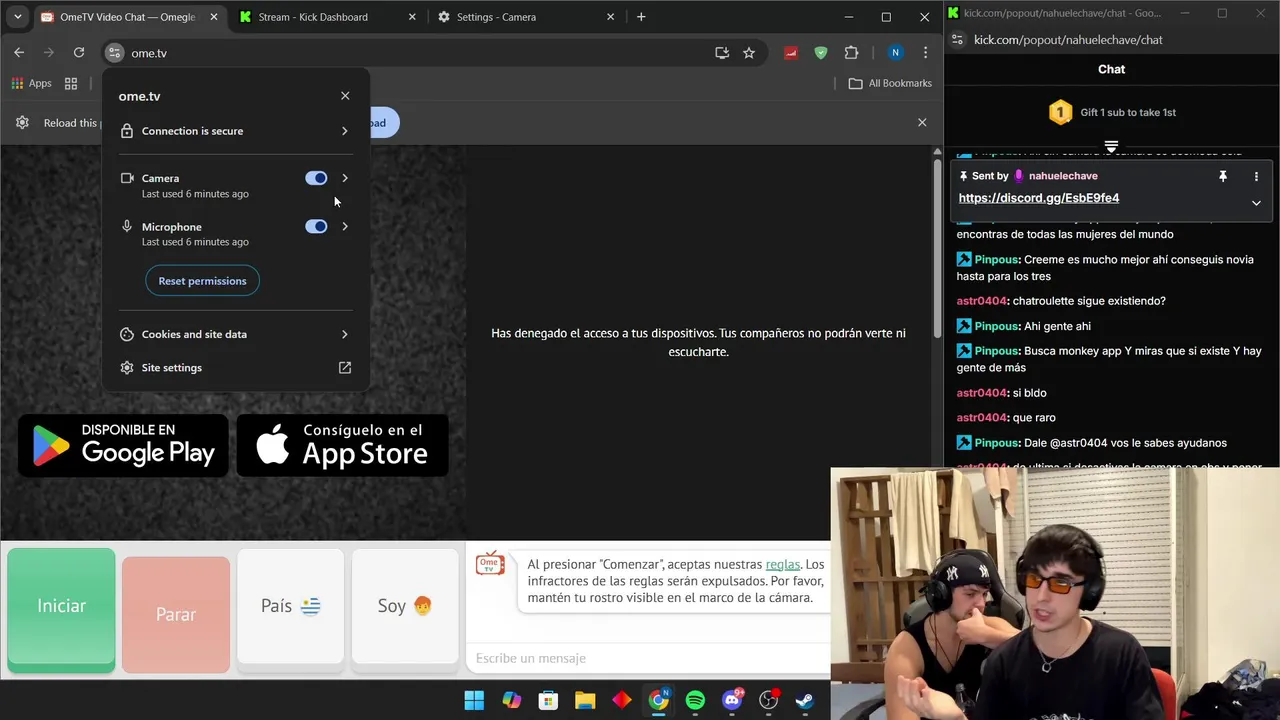The image size is (1280, 720).
Task: Expand Microphone permission details arrow
Action: (345, 226)
